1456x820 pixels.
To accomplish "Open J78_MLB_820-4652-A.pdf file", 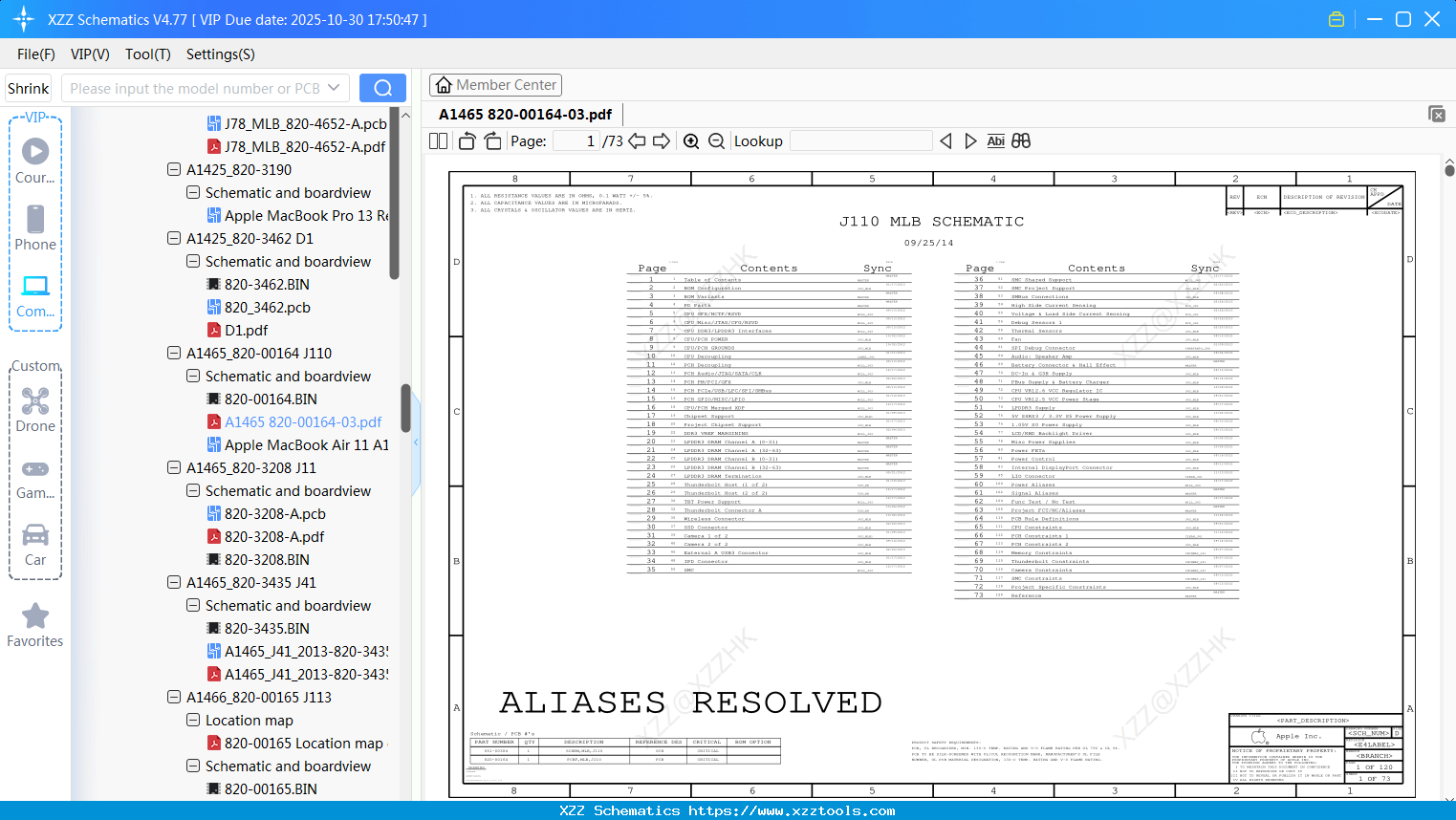I will [296, 146].
